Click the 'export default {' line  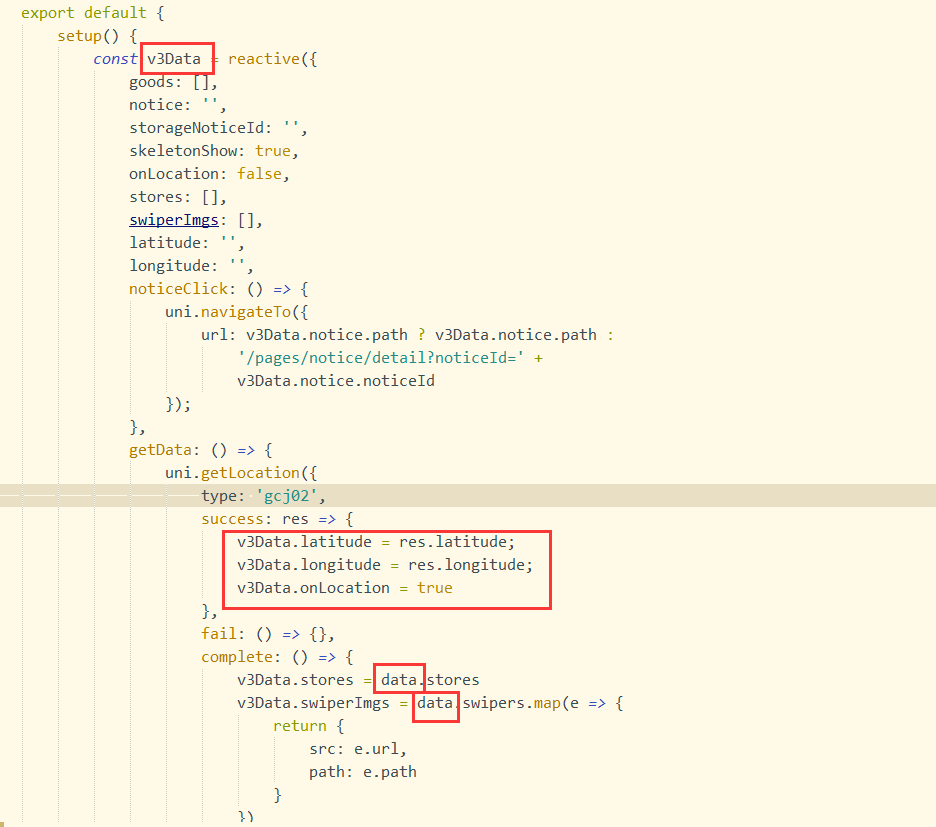(x=93, y=13)
